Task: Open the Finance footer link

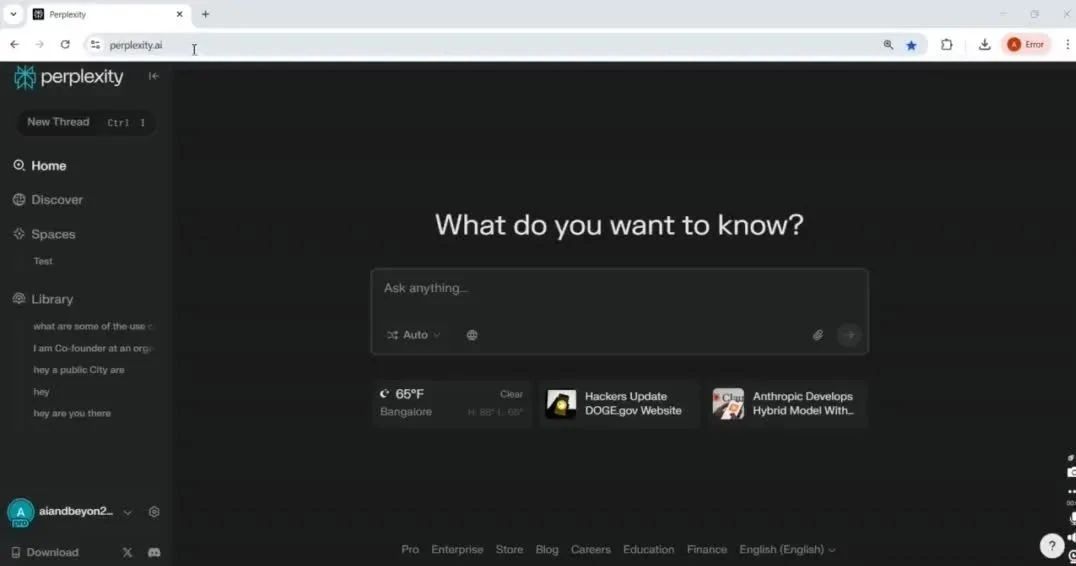Action: tap(707, 550)
